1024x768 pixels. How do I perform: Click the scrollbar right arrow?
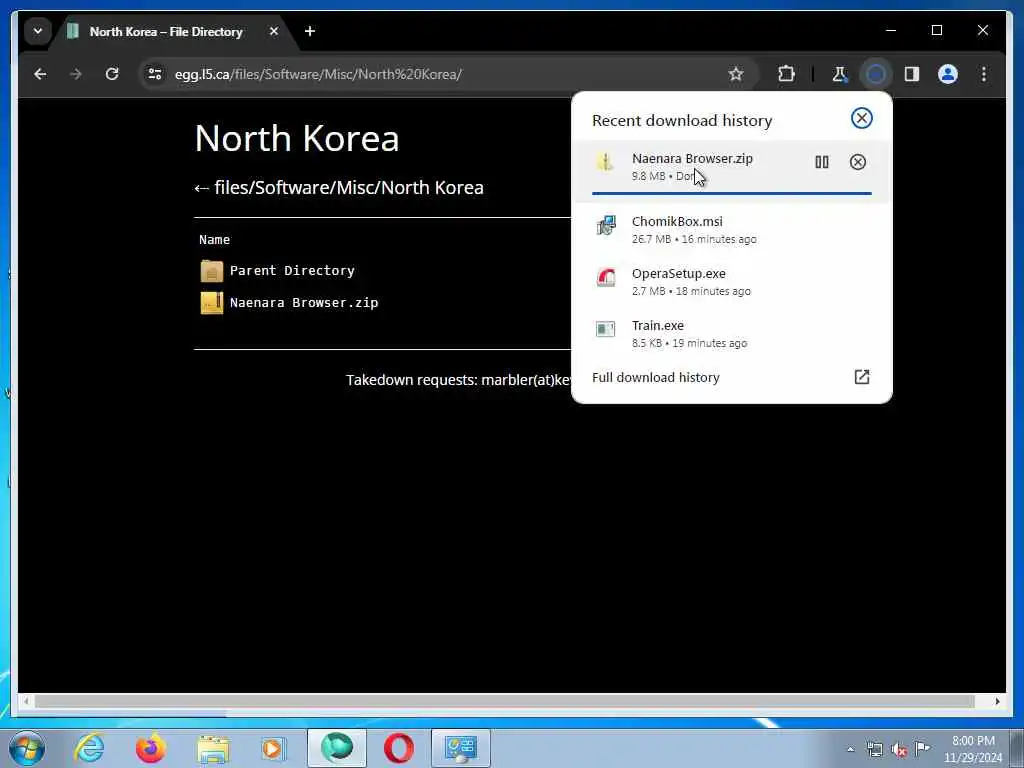tap(997, 701)
